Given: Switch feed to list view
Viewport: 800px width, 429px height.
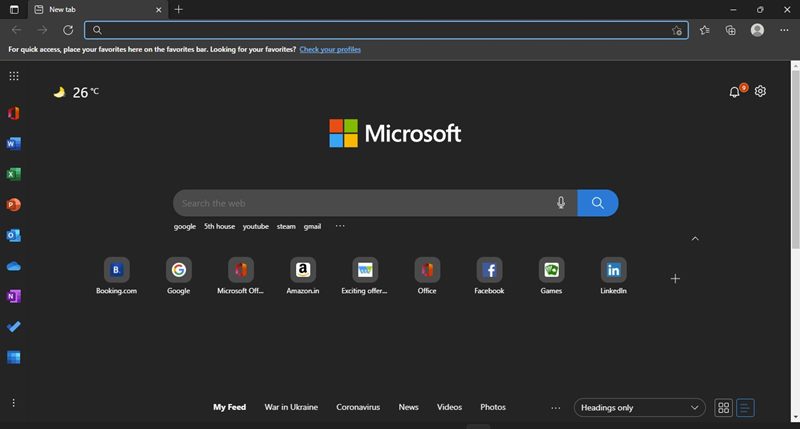Looking at the screenshot, I should point(745,408).
